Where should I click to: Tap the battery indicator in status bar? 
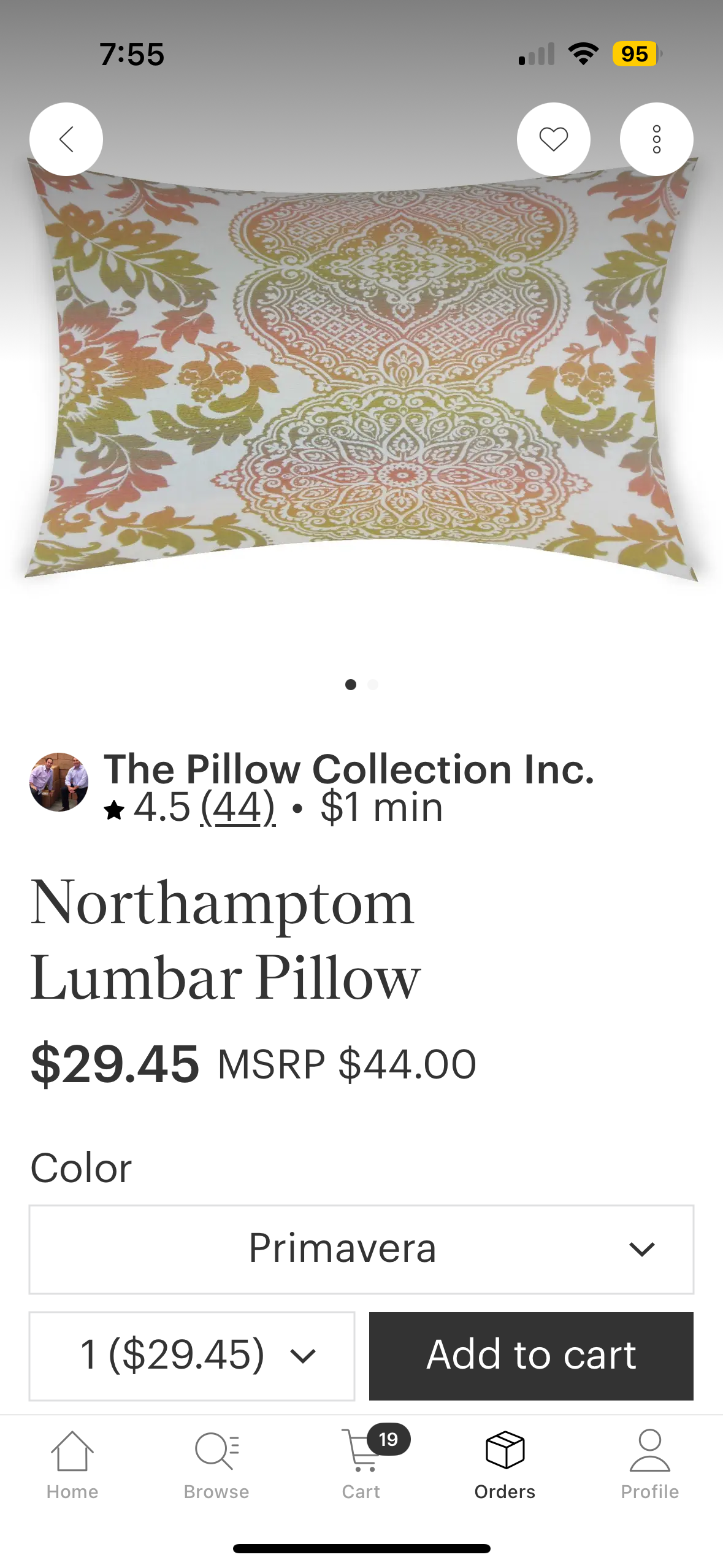coord(637,54)
